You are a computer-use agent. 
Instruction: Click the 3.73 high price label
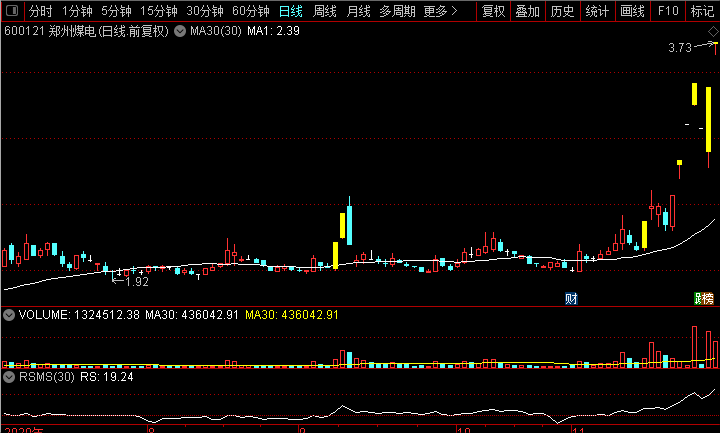pyautogui.click(x=680, y=48)
